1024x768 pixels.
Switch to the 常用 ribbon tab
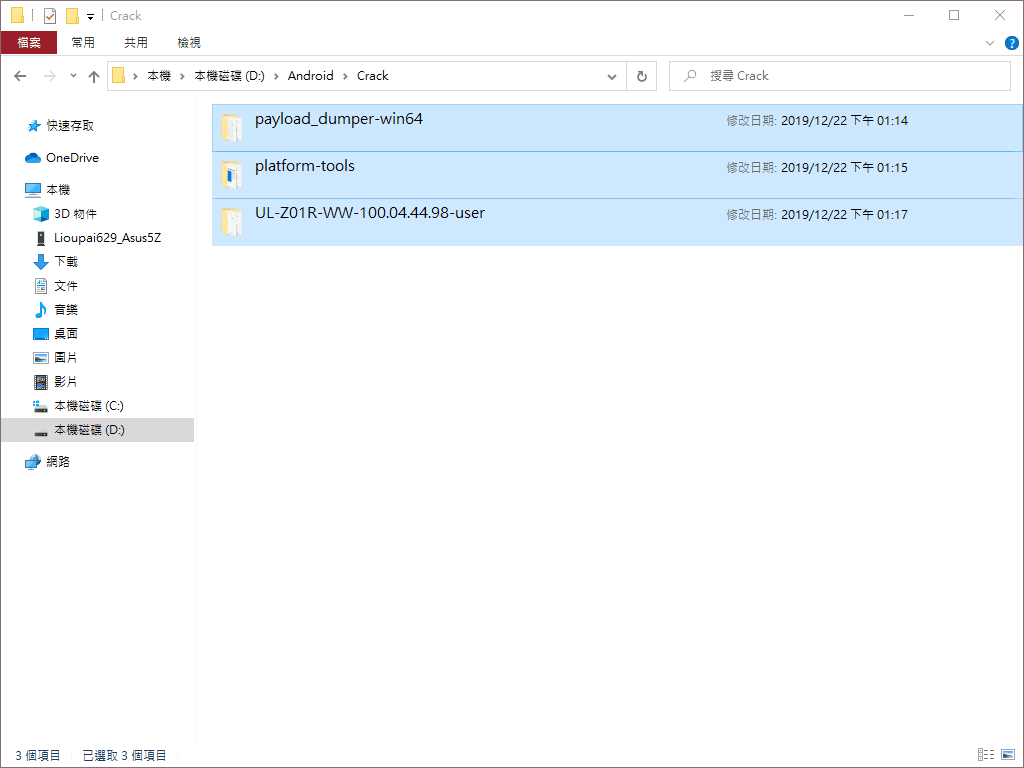83,42
